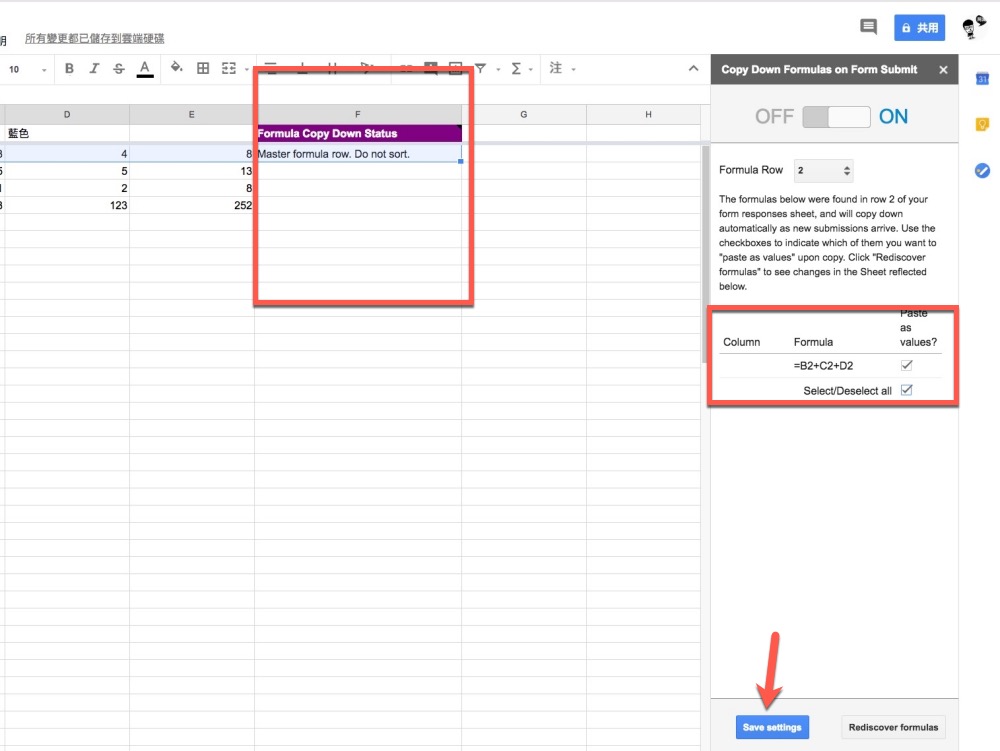This screenshot has width=1000, height=751.
Task: Toggle Select/Deselect all checkbox
Action: point(906,390)
